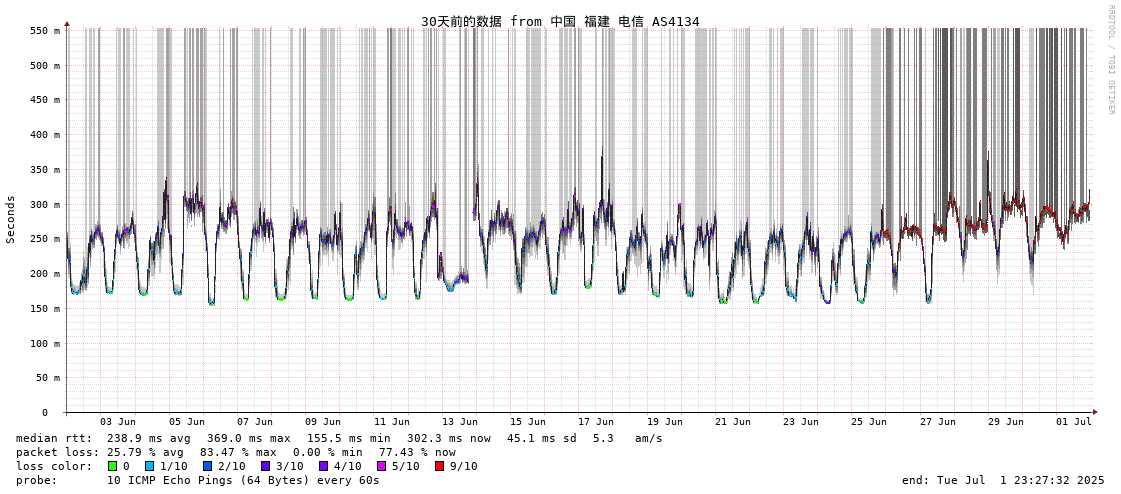Click the 3/10 loss color swatch

tap(265, 467)
